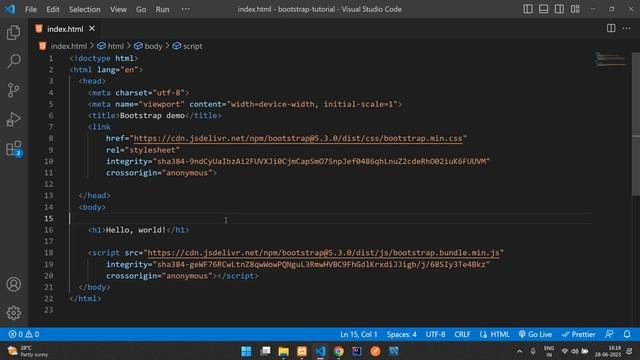
Task: Open IntelliJ IDEA from taskbar
Action: click(357, 351)
